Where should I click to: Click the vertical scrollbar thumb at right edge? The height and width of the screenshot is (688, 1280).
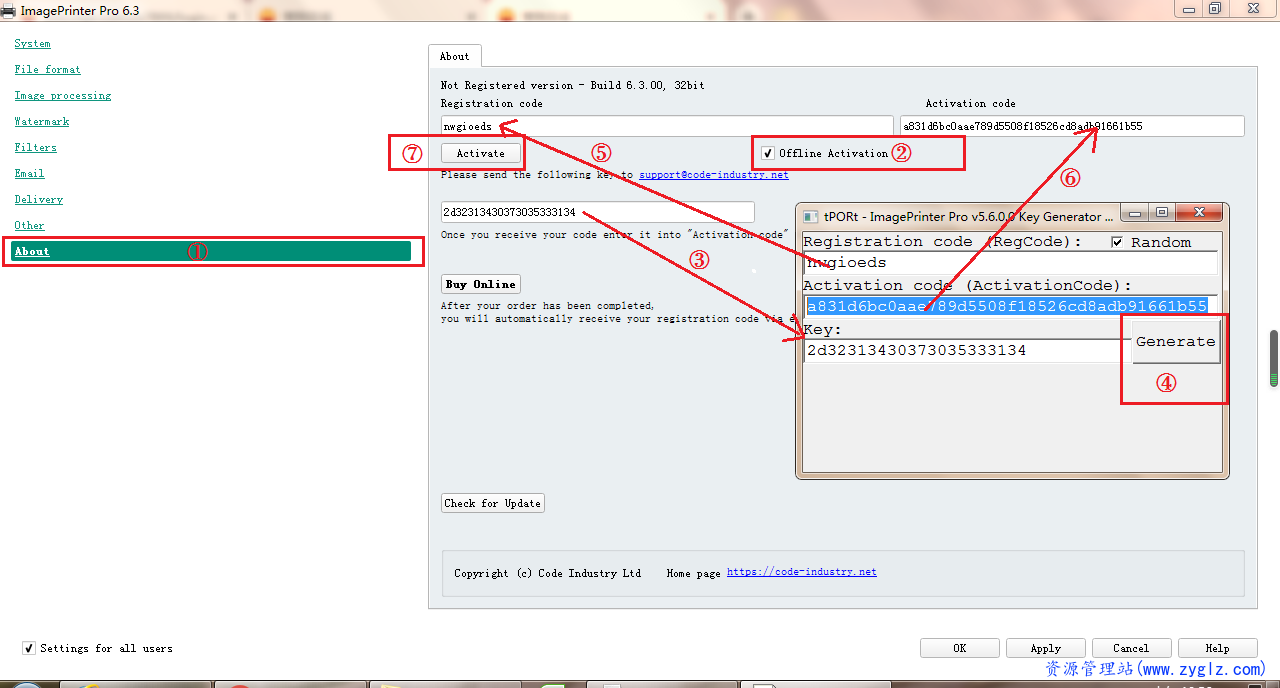pyautogui.click(x=1274, y=358)
